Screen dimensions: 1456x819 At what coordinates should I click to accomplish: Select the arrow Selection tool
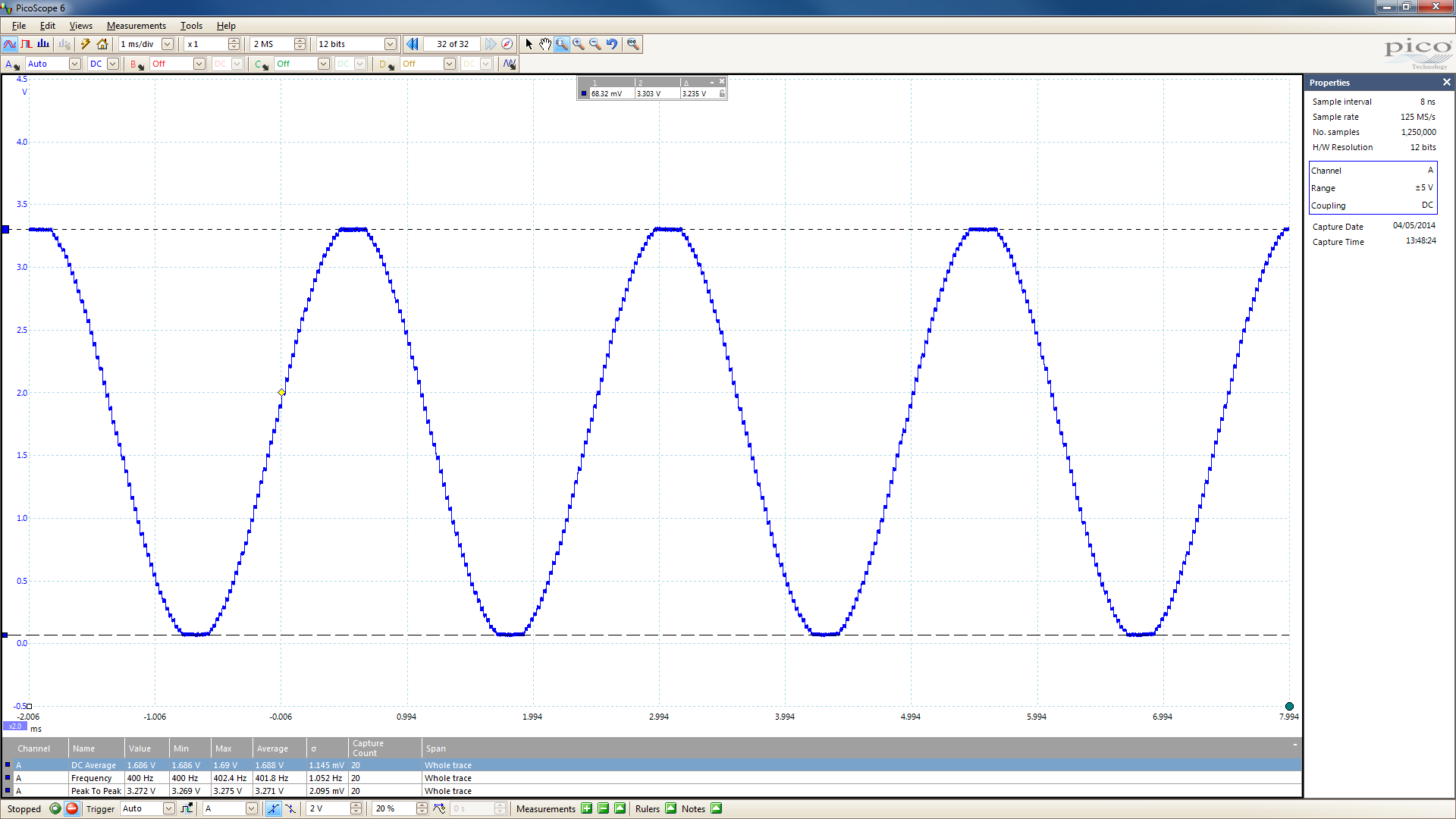click(x=529, y=44)
